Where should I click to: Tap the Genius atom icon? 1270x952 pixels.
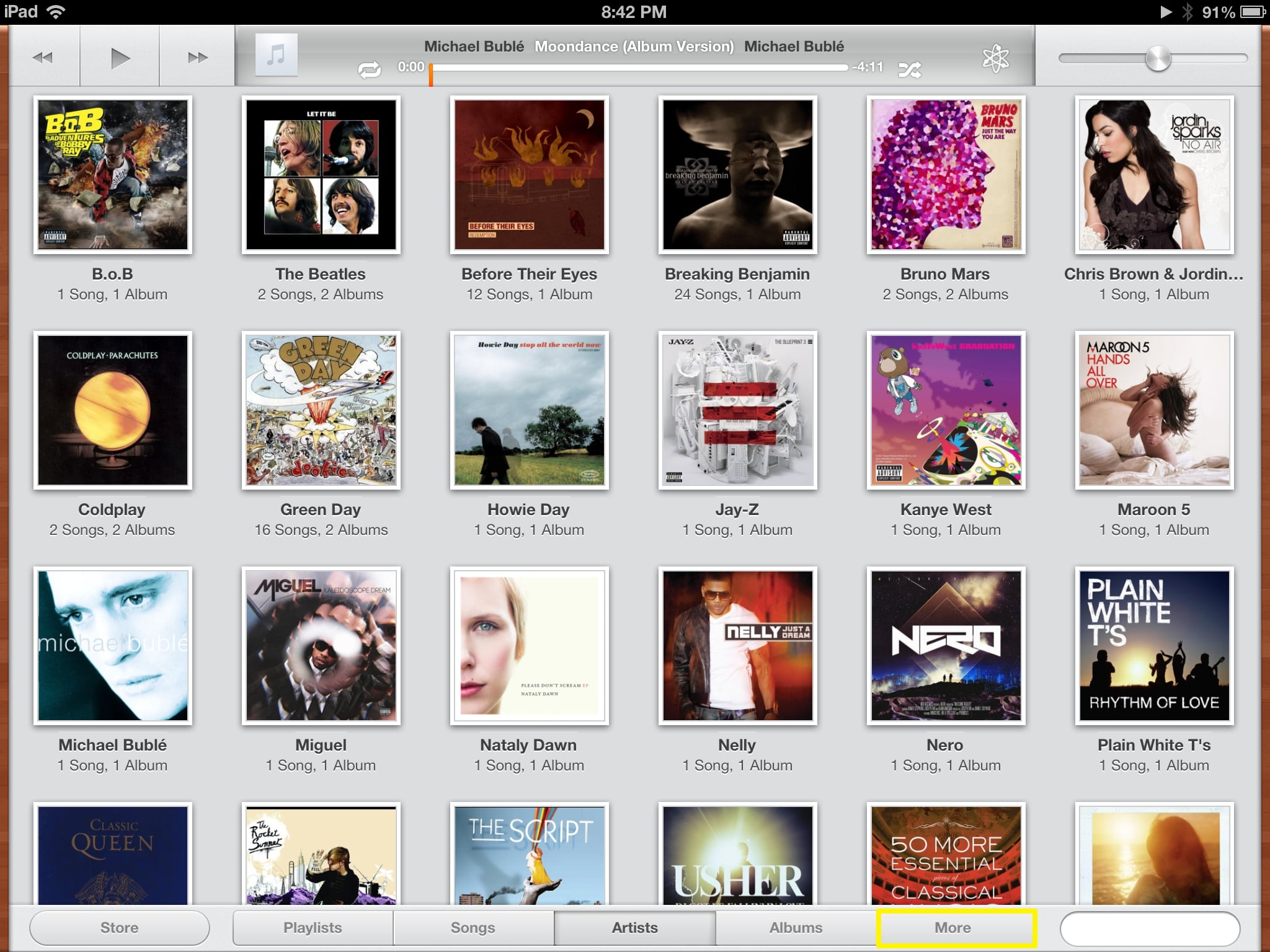[995, 58]
